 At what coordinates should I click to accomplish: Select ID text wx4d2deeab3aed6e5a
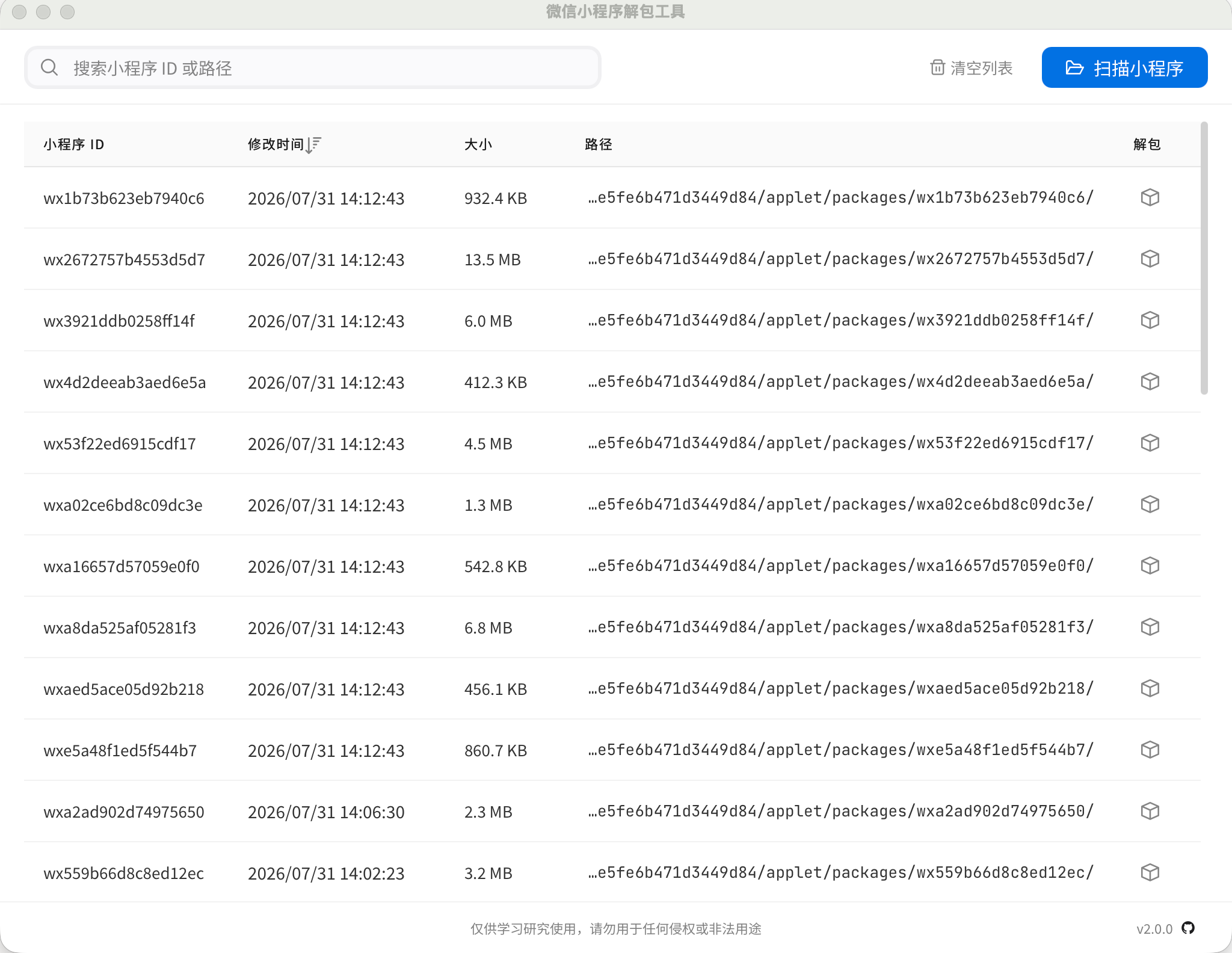(125, 383)
